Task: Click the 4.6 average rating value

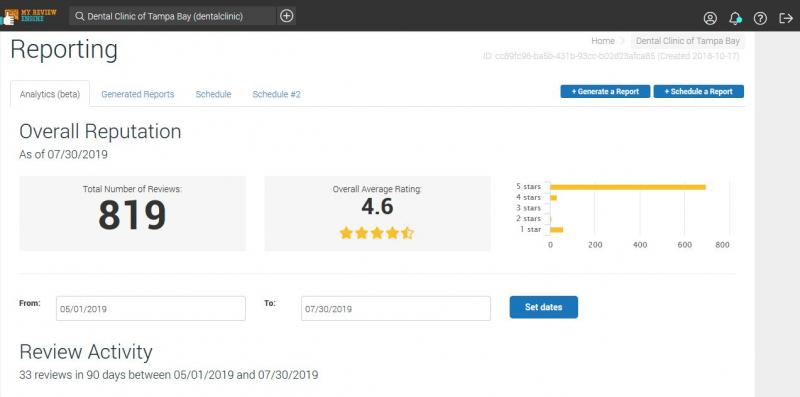Action: (x=378, y=207)
